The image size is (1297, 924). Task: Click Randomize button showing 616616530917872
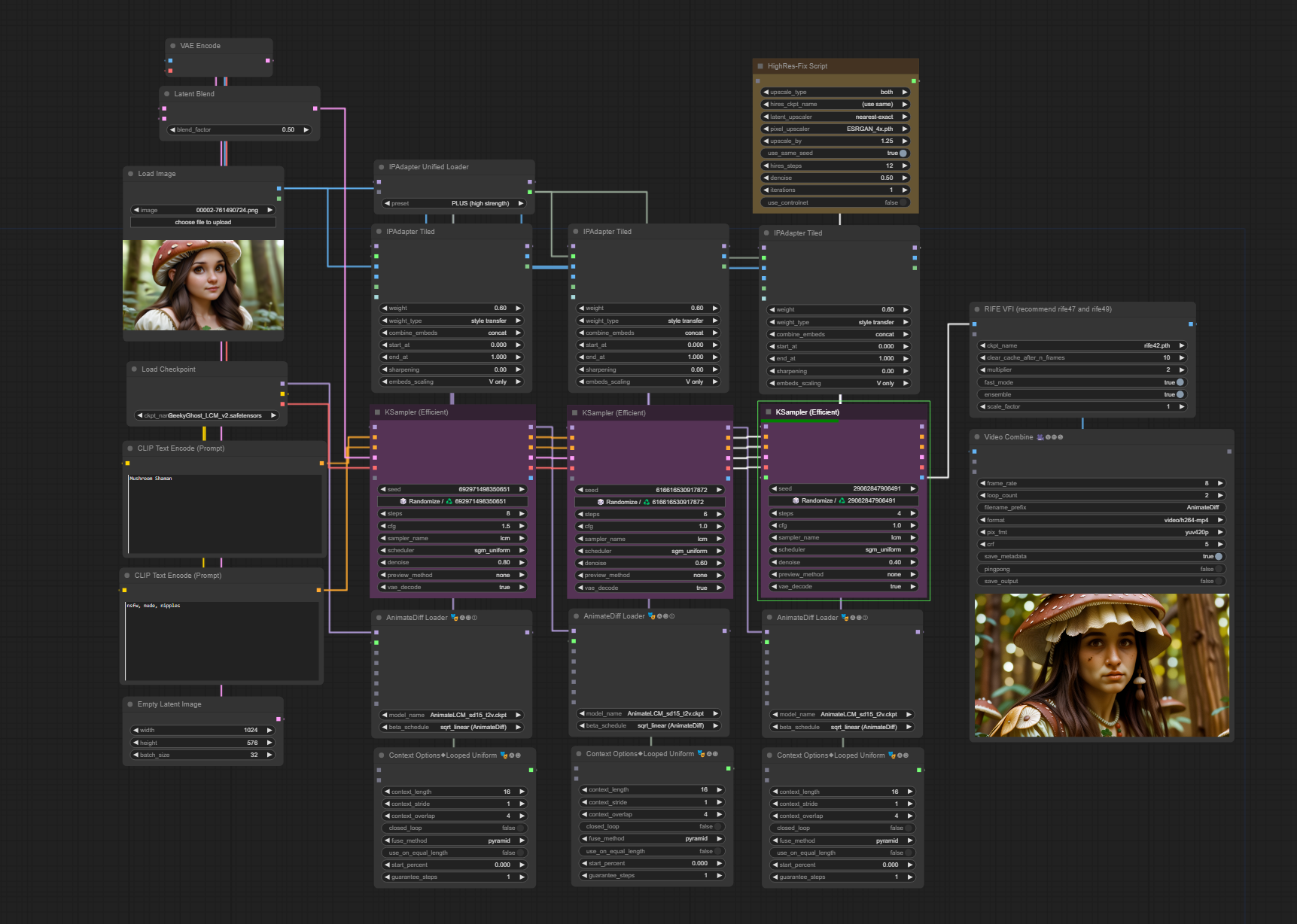(x=650, y=502)
